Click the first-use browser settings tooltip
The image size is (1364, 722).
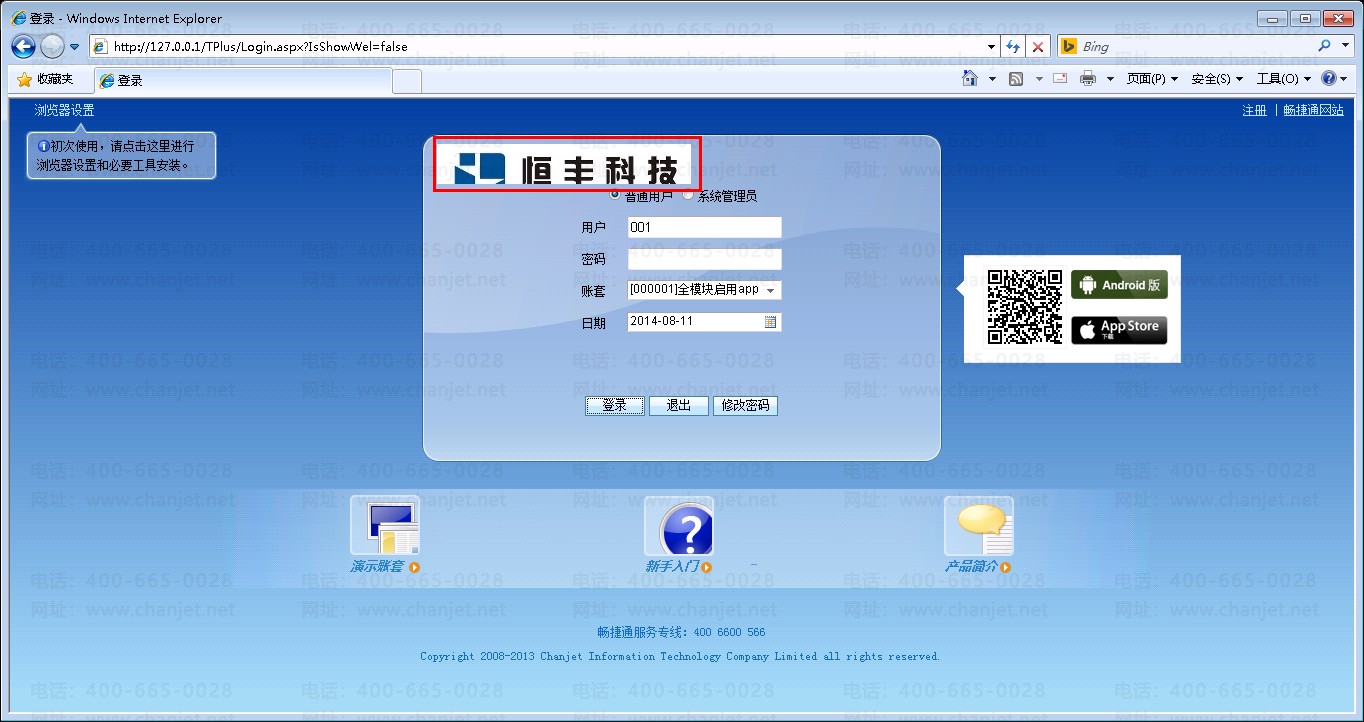[x=121, y=156]
